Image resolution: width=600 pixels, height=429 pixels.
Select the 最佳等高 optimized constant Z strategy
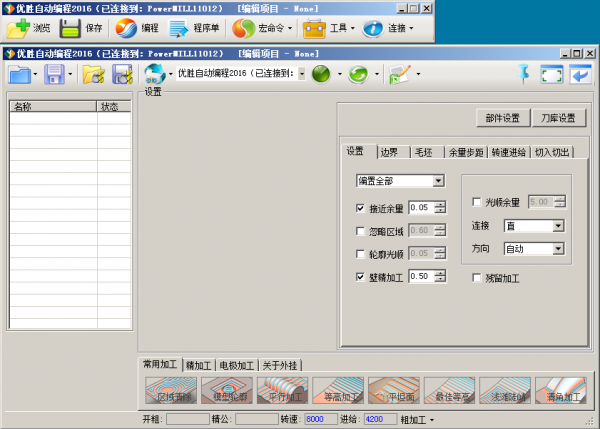coord(449,390)
